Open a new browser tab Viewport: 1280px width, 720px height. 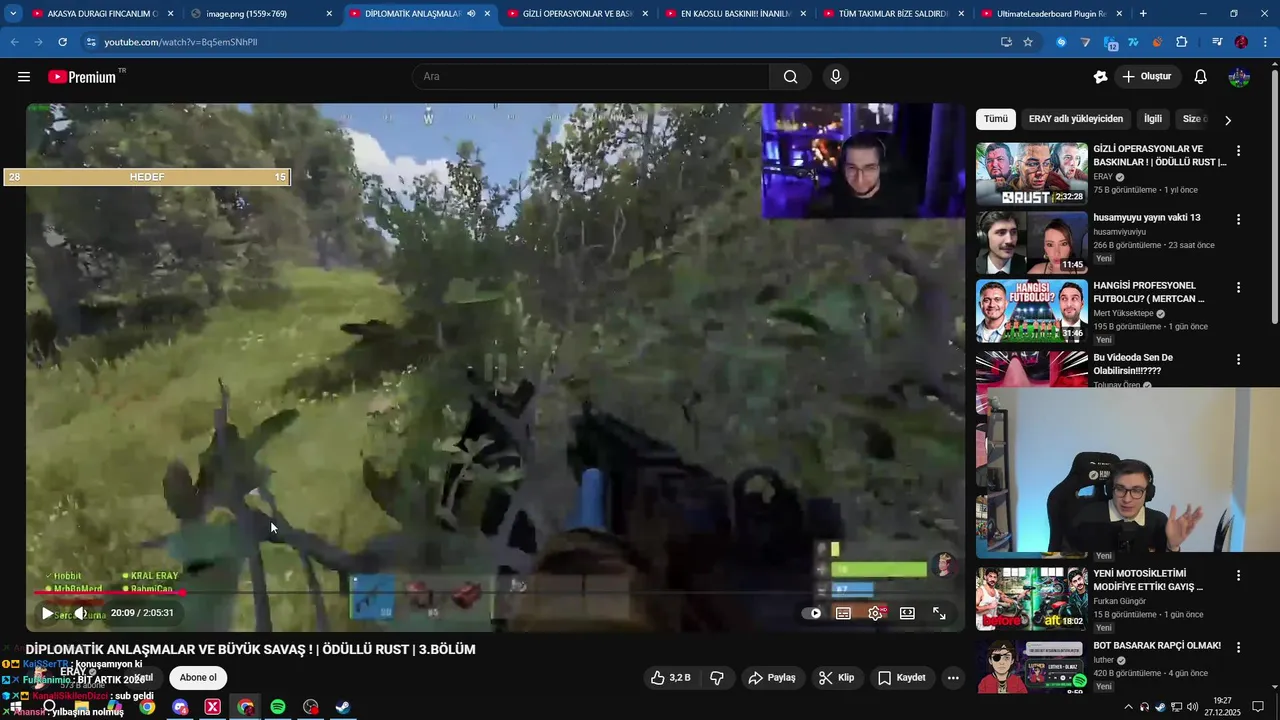(1143, 14)
